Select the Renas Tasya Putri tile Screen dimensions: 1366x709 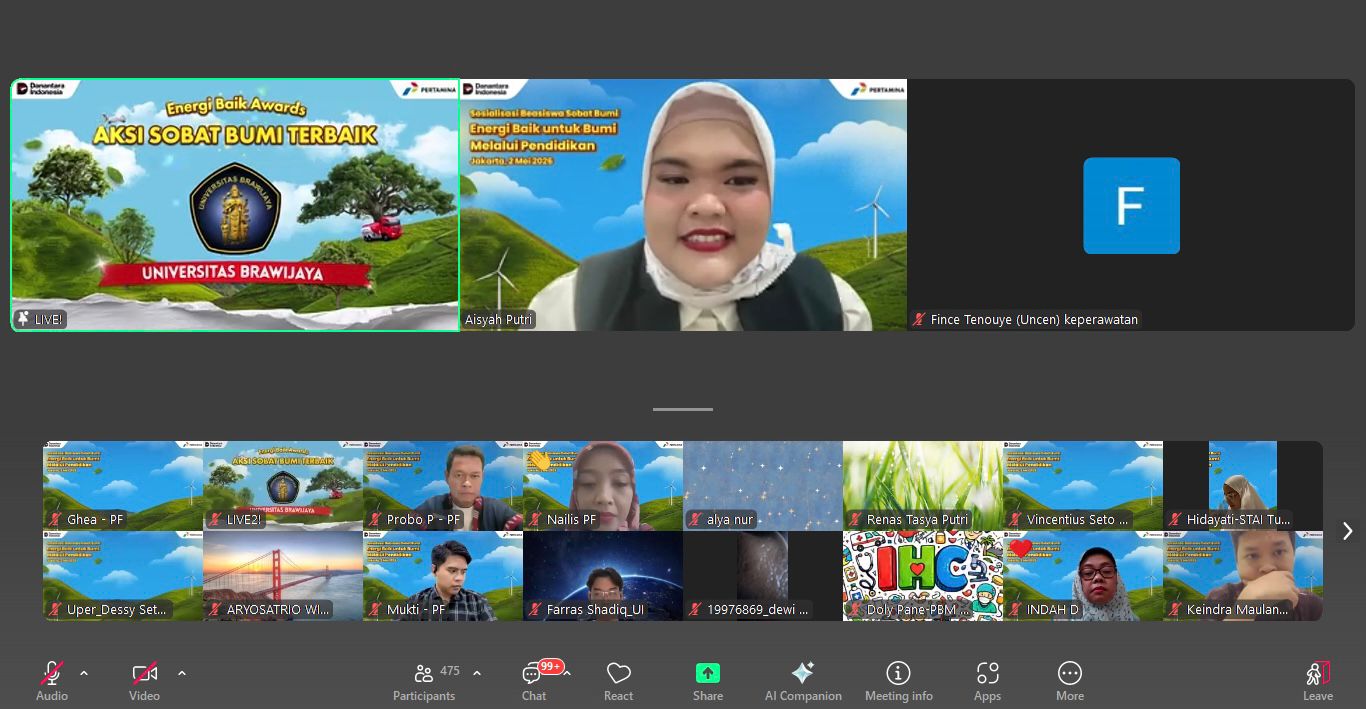923,486
